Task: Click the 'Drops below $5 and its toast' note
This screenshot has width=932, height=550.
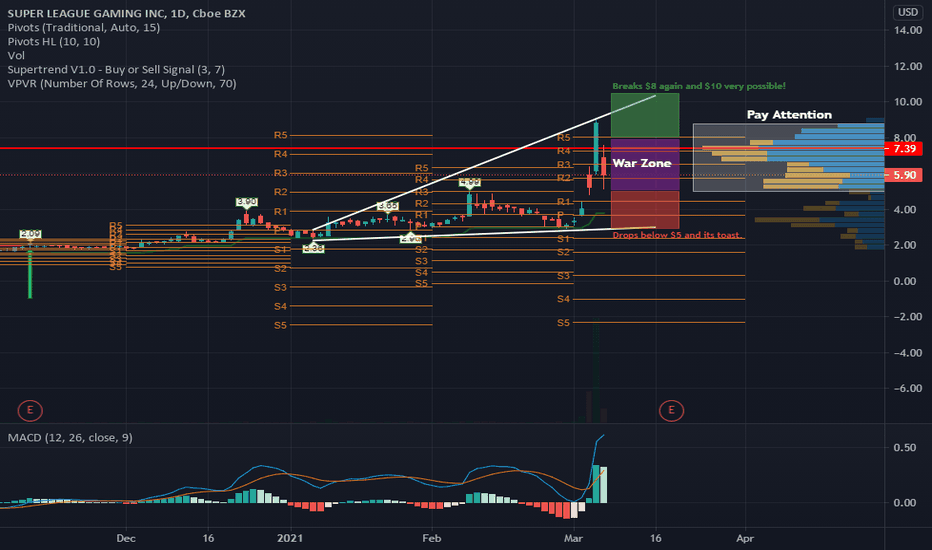Action: [x=676, y=235]
